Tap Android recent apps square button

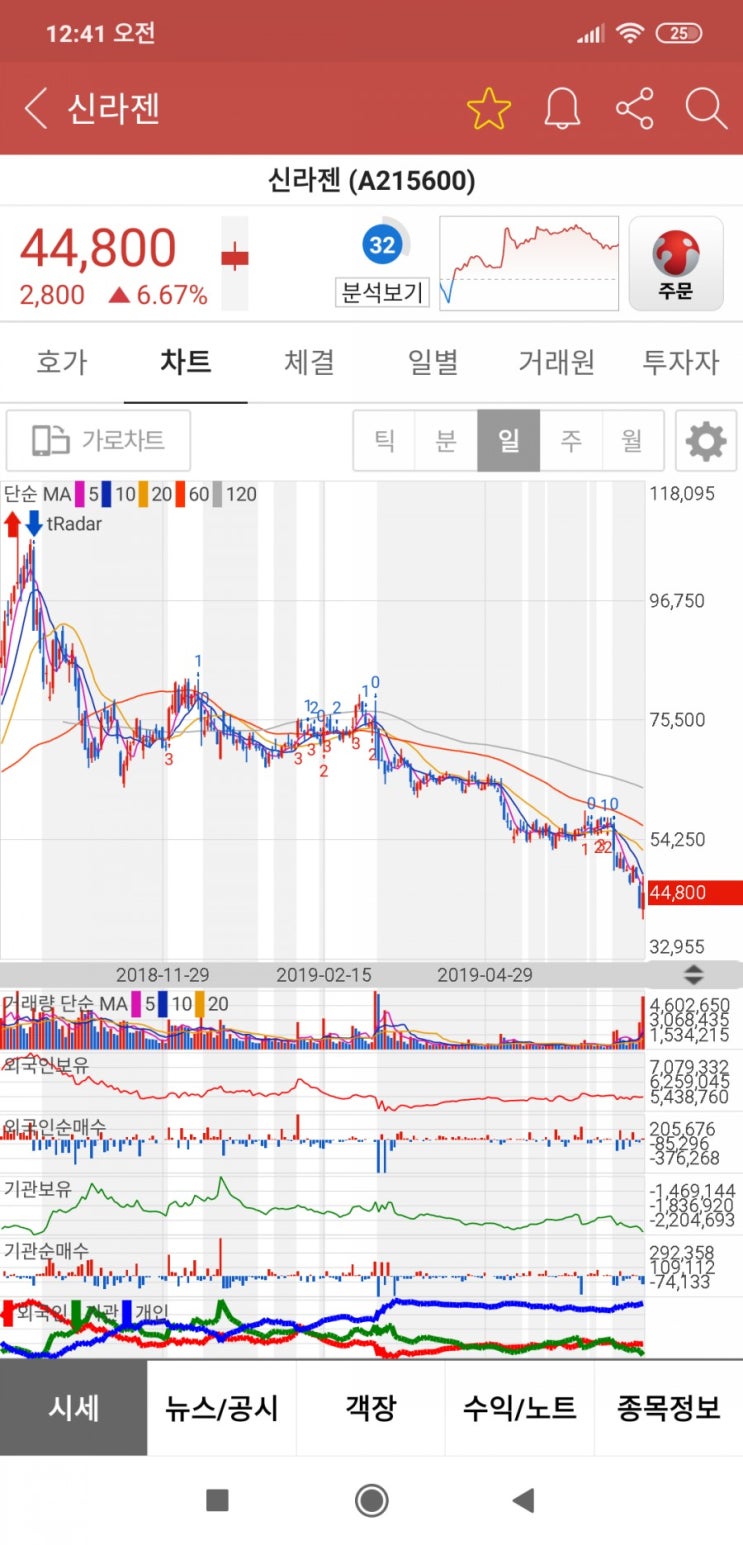tap(217, 1500)
